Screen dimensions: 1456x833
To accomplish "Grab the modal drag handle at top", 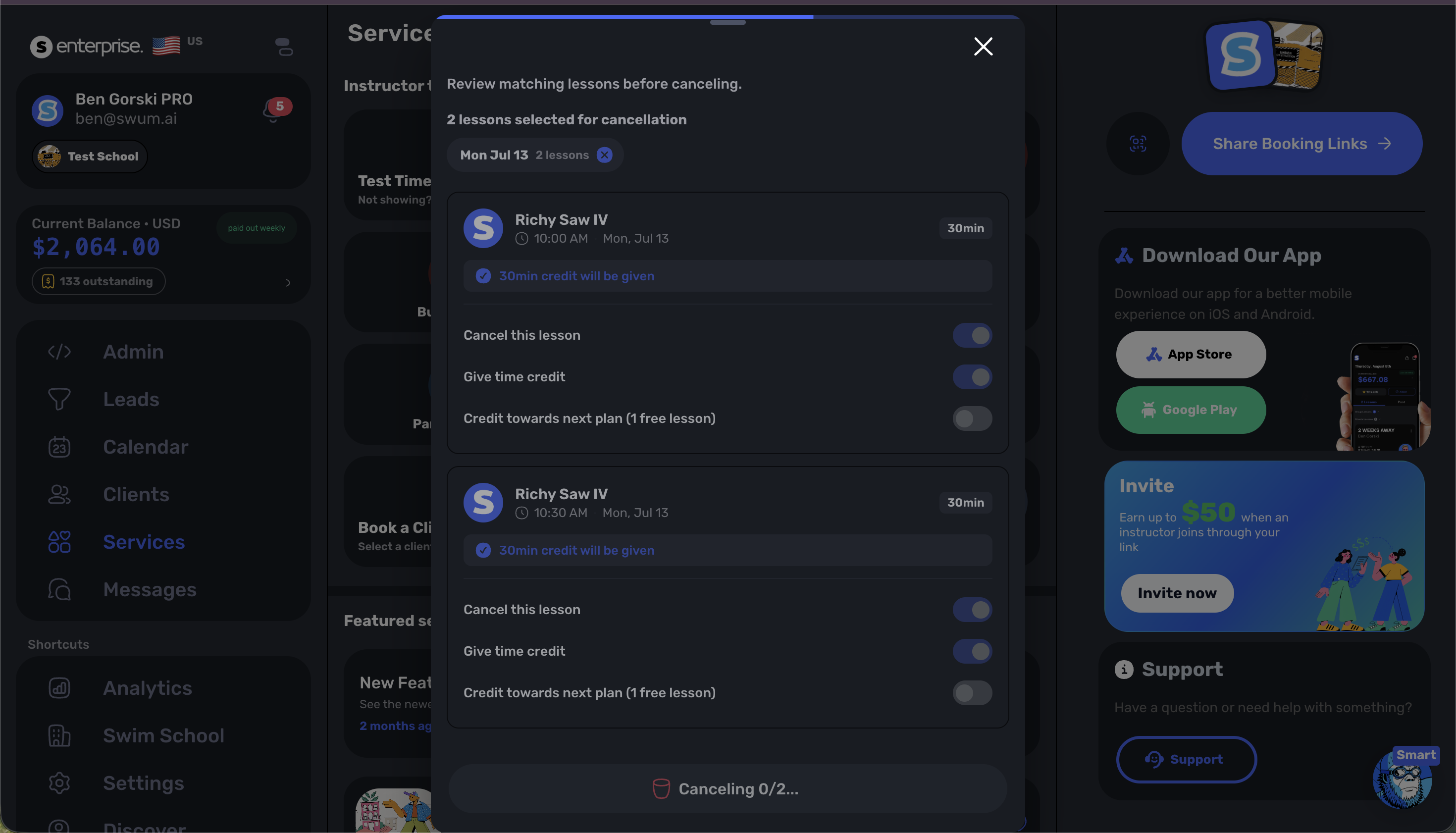I will 728,22.
